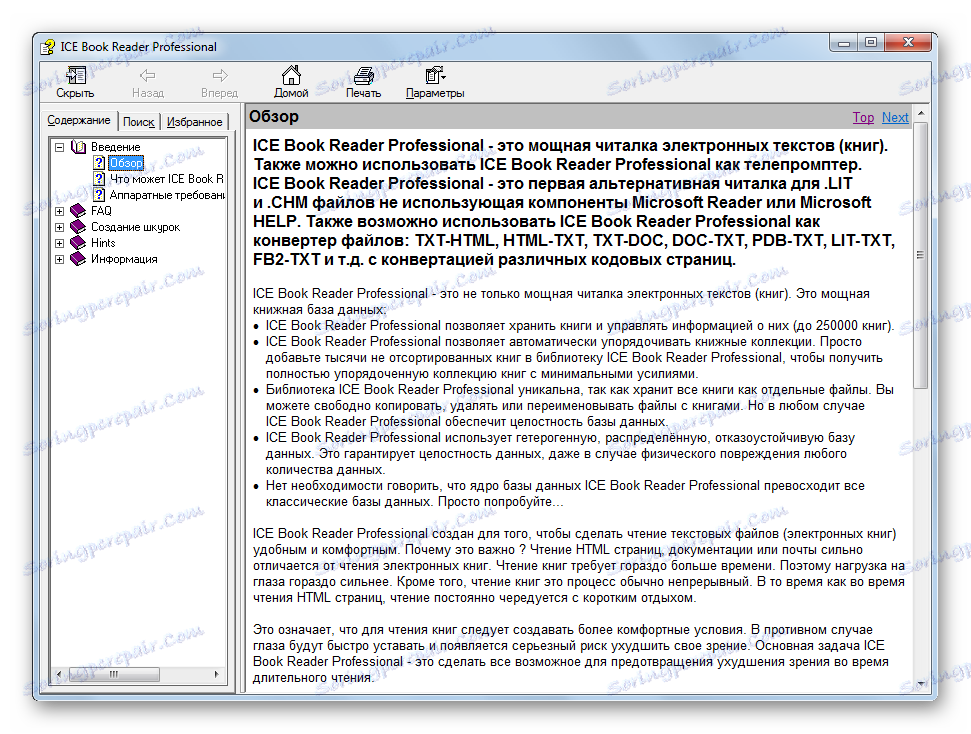This screenshot has width=971, height=734.
Task: Go to the Домой (Home) page icon
Action: tap(291, 75)
